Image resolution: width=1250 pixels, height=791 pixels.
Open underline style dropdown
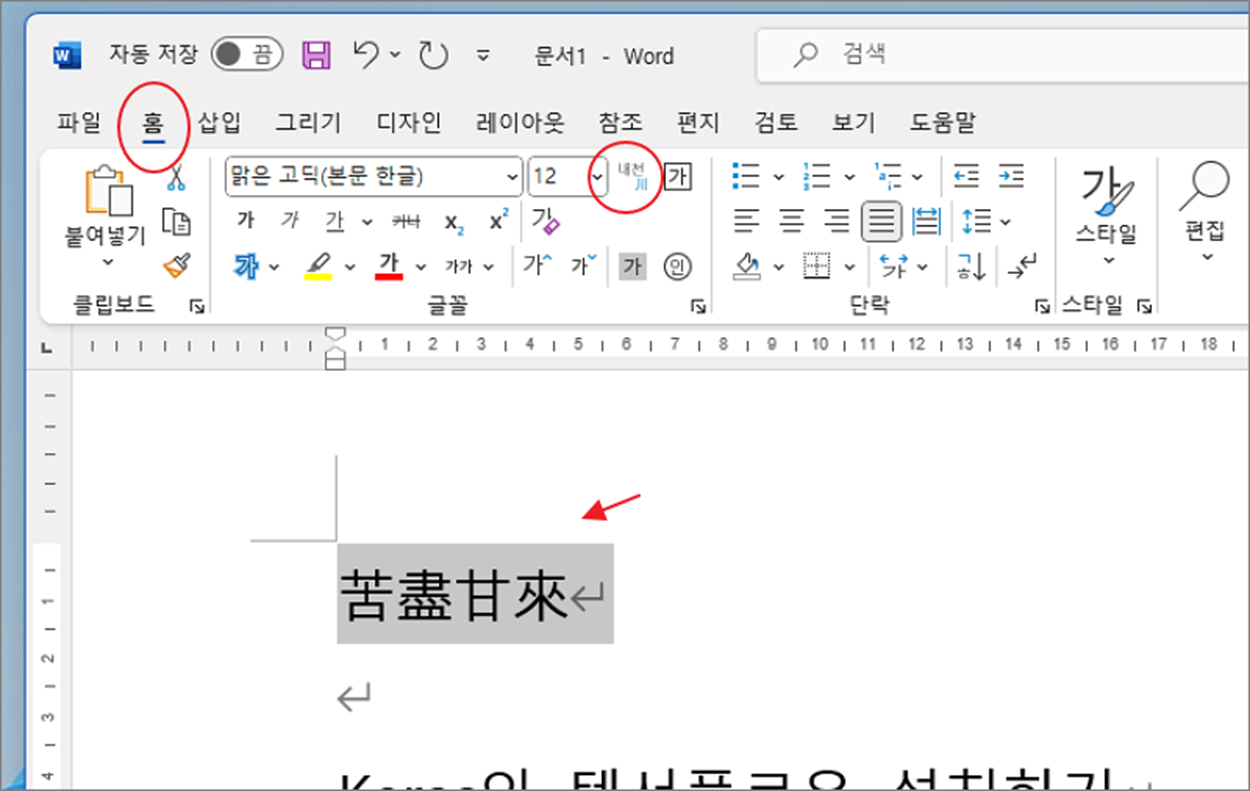(367, 222)
